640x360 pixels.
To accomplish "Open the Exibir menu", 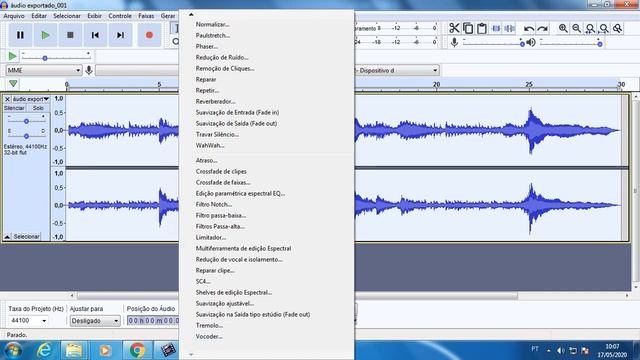I will [x=94, y=16].
